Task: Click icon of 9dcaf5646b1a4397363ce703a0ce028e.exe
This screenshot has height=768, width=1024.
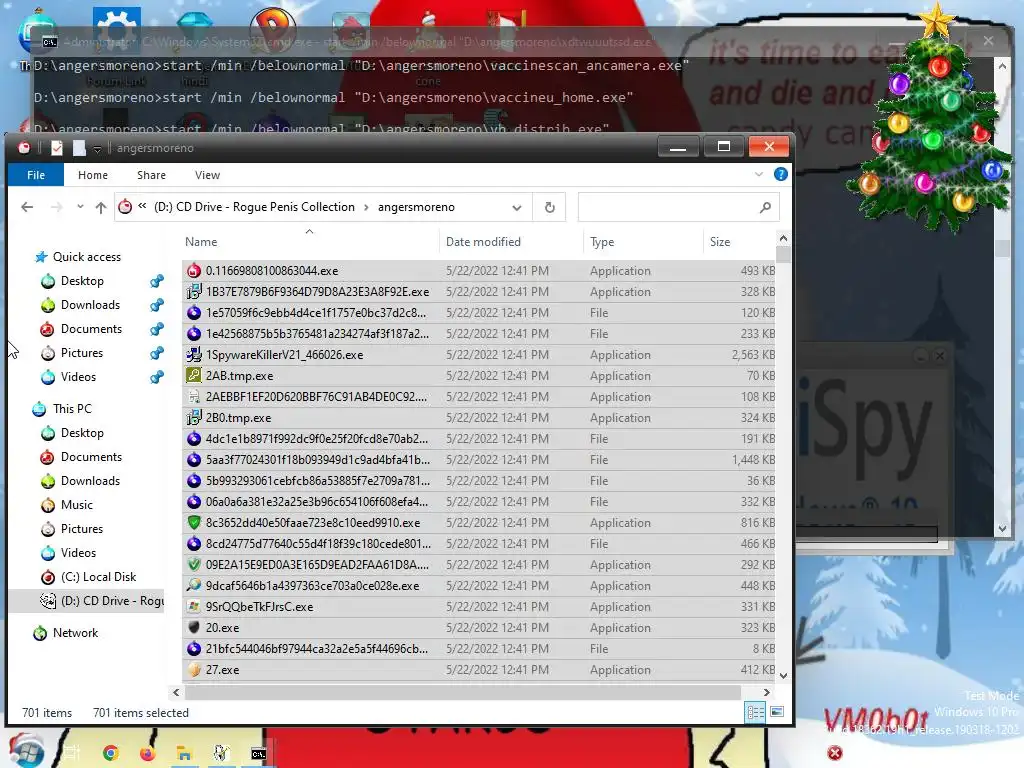Action: point(194,585)
